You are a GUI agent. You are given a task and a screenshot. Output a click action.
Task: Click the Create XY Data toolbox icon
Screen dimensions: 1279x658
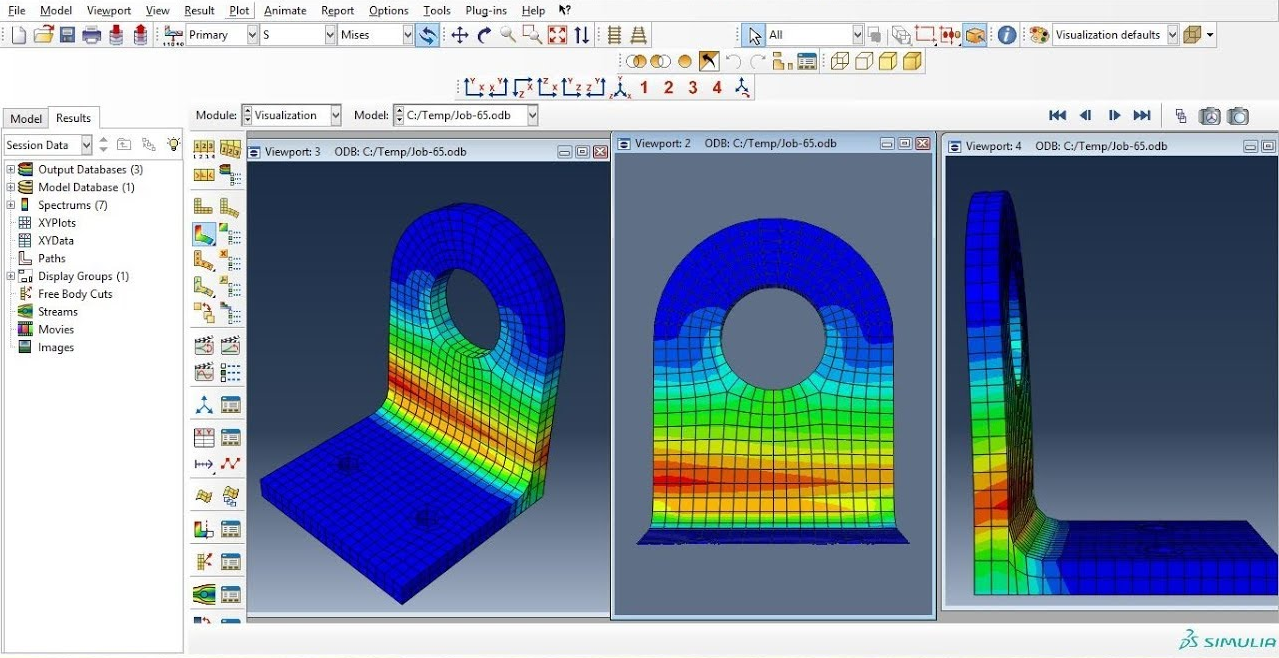click(203, 437)
